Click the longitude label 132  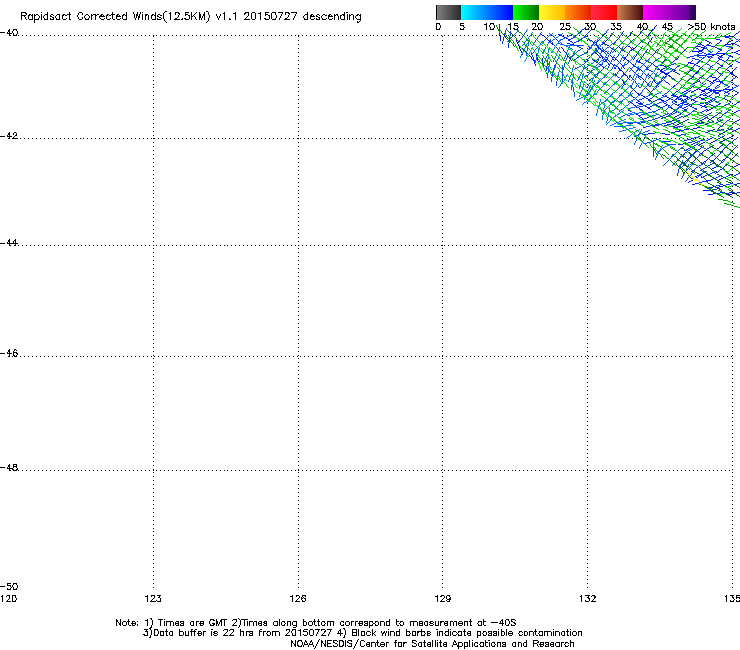click(x=588, y=599)
